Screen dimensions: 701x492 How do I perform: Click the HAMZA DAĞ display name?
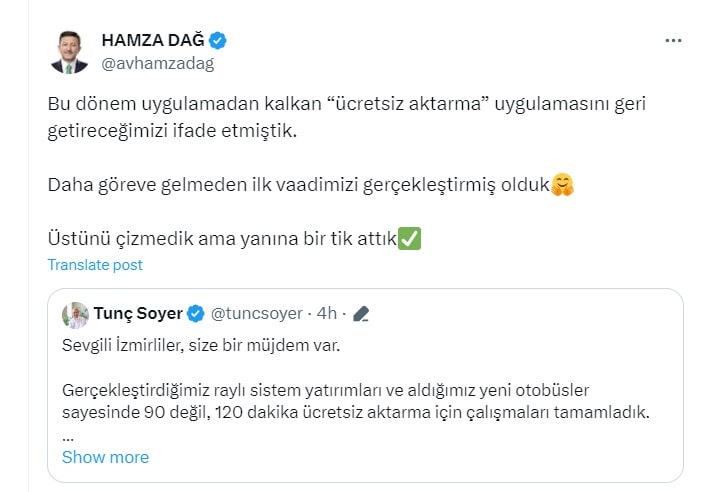(x=153, y=41)
